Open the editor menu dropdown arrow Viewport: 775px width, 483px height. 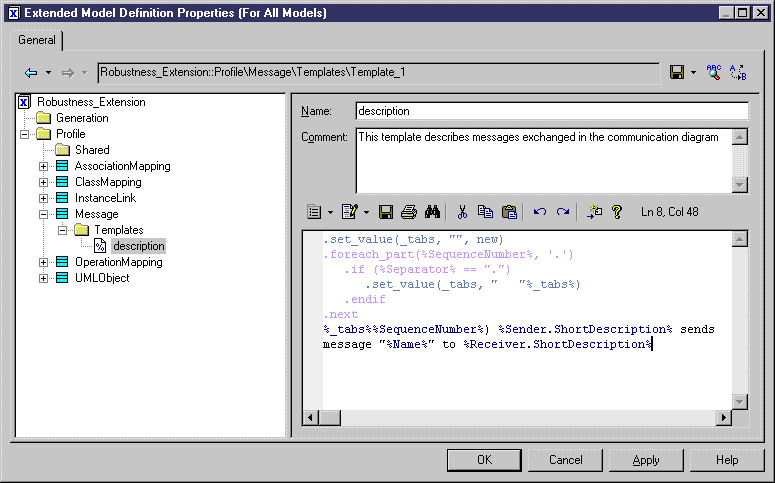click(330, 212)
